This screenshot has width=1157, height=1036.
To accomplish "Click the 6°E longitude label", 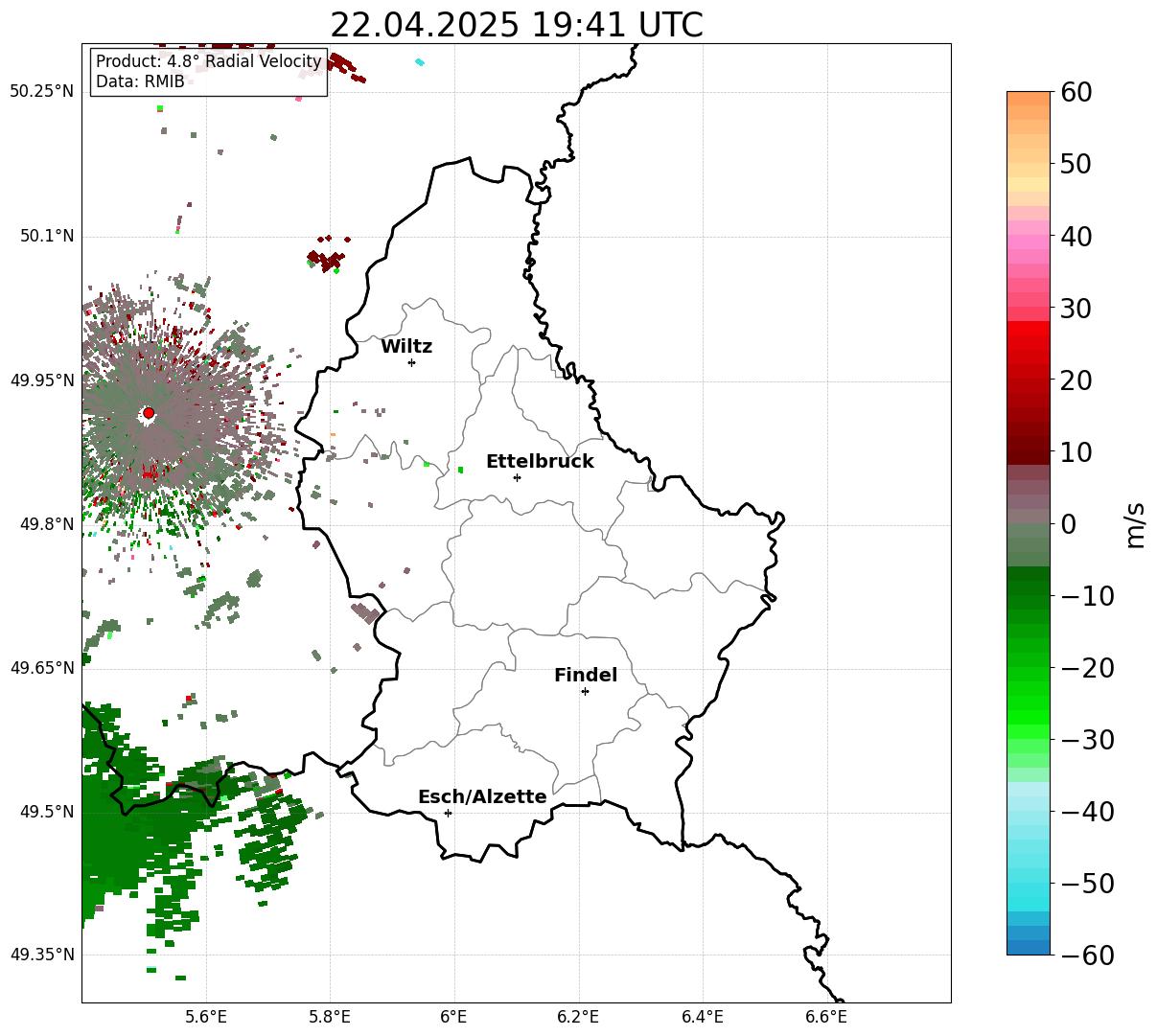I will (453, 1017).
